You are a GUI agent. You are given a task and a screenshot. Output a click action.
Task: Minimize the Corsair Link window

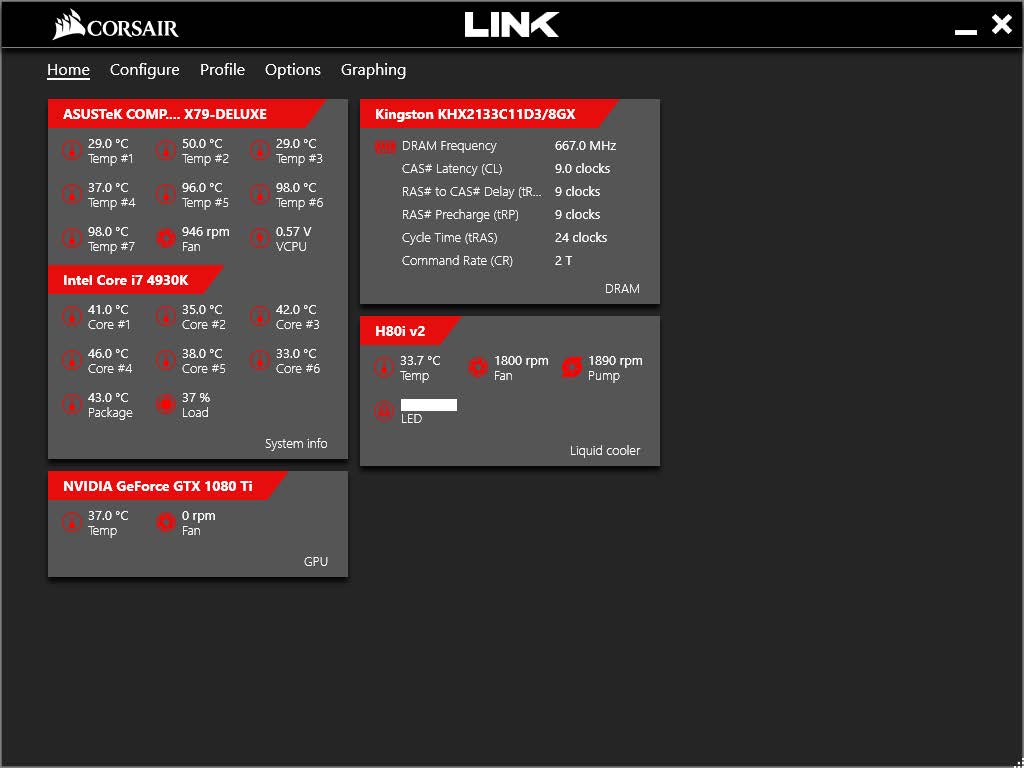click(x=966, y=31)
